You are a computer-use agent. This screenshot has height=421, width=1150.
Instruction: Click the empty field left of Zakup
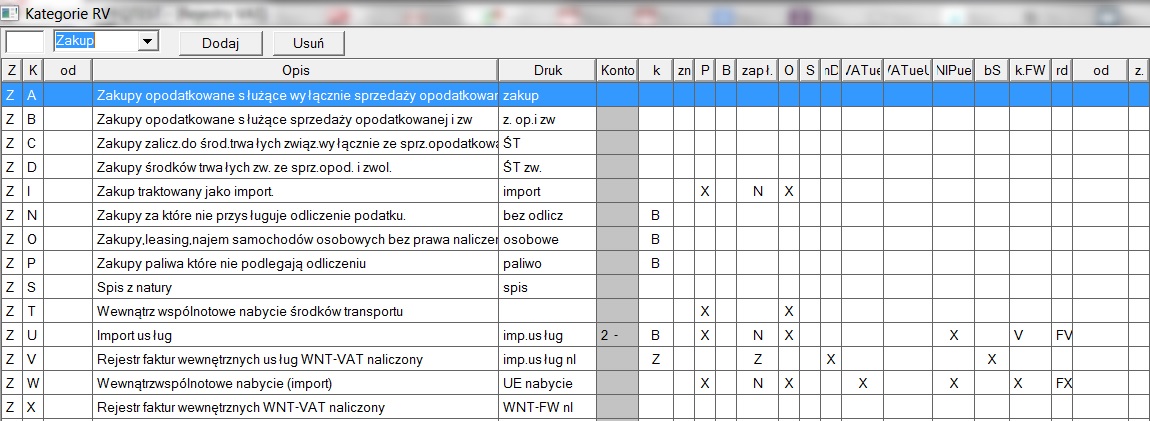tap(25, 41)
